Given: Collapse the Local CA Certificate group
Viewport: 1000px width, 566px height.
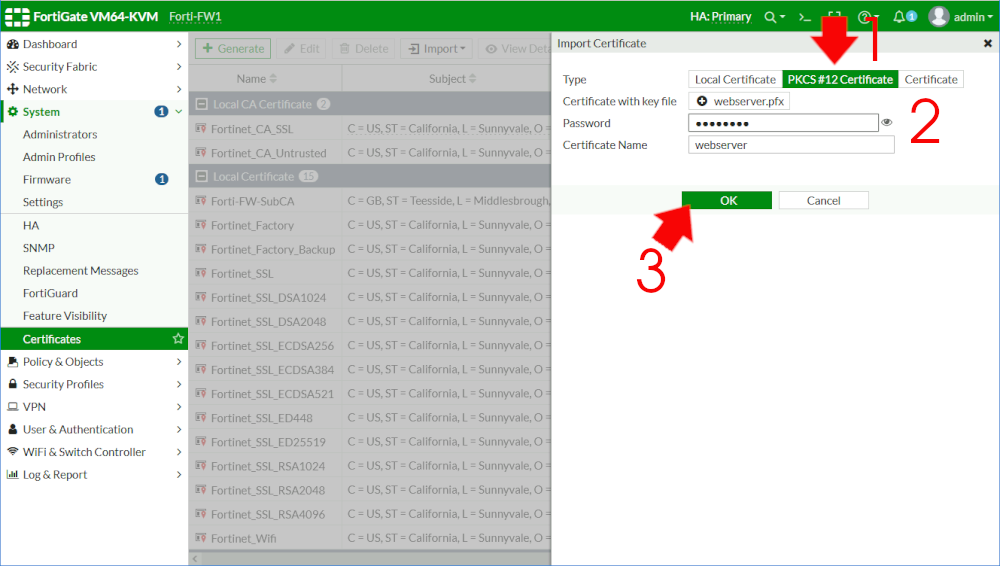Looking at the screenshot, I should [x=201, y=104].
